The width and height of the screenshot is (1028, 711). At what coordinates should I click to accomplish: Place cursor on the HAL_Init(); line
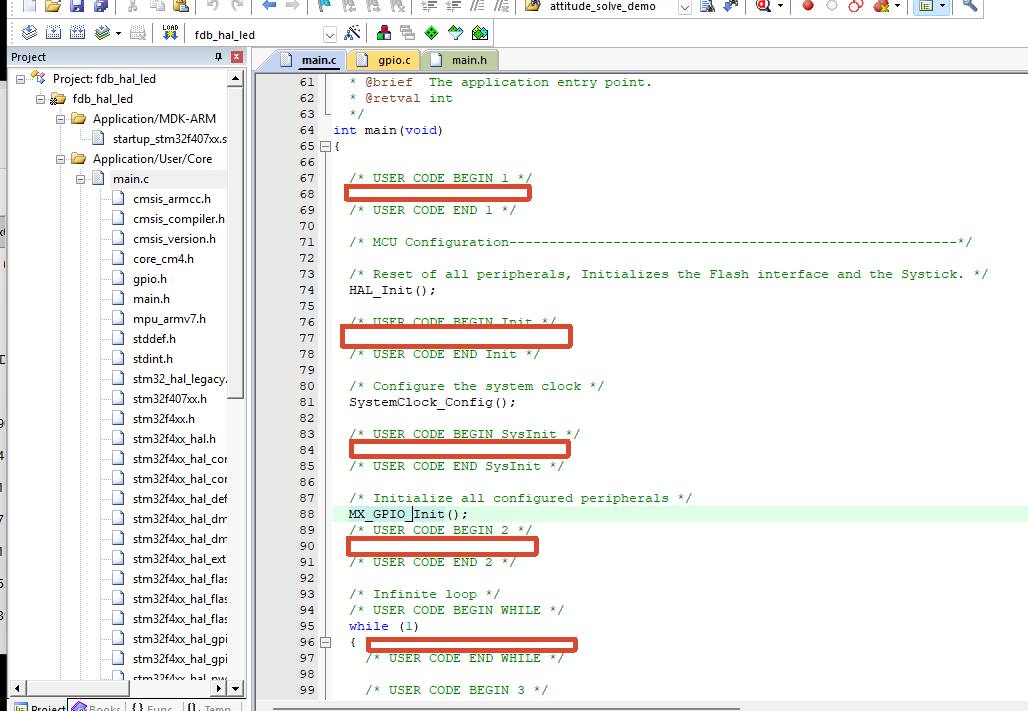tap(392, 290)
